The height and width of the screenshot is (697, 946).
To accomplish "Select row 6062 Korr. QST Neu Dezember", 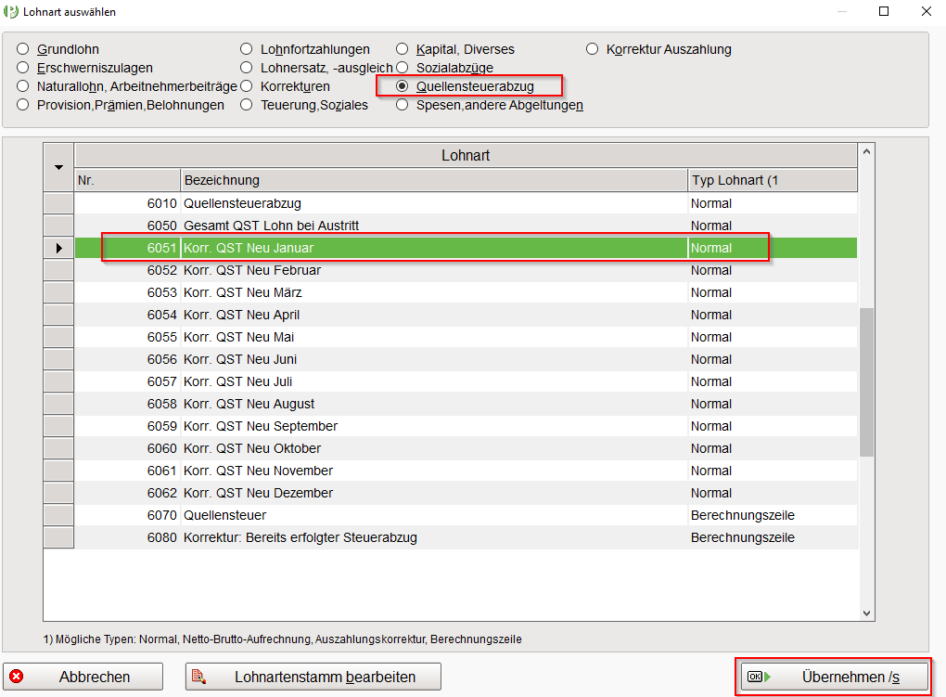I will (x=465, y=494).
